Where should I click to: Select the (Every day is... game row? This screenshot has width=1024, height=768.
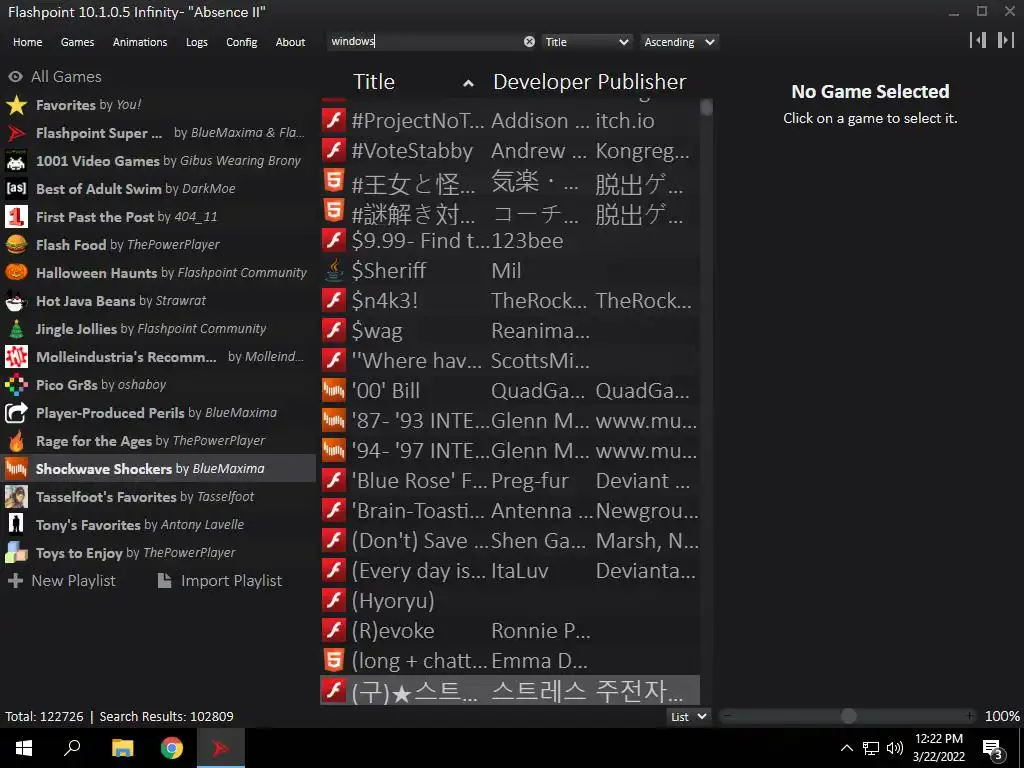point(510,570)
